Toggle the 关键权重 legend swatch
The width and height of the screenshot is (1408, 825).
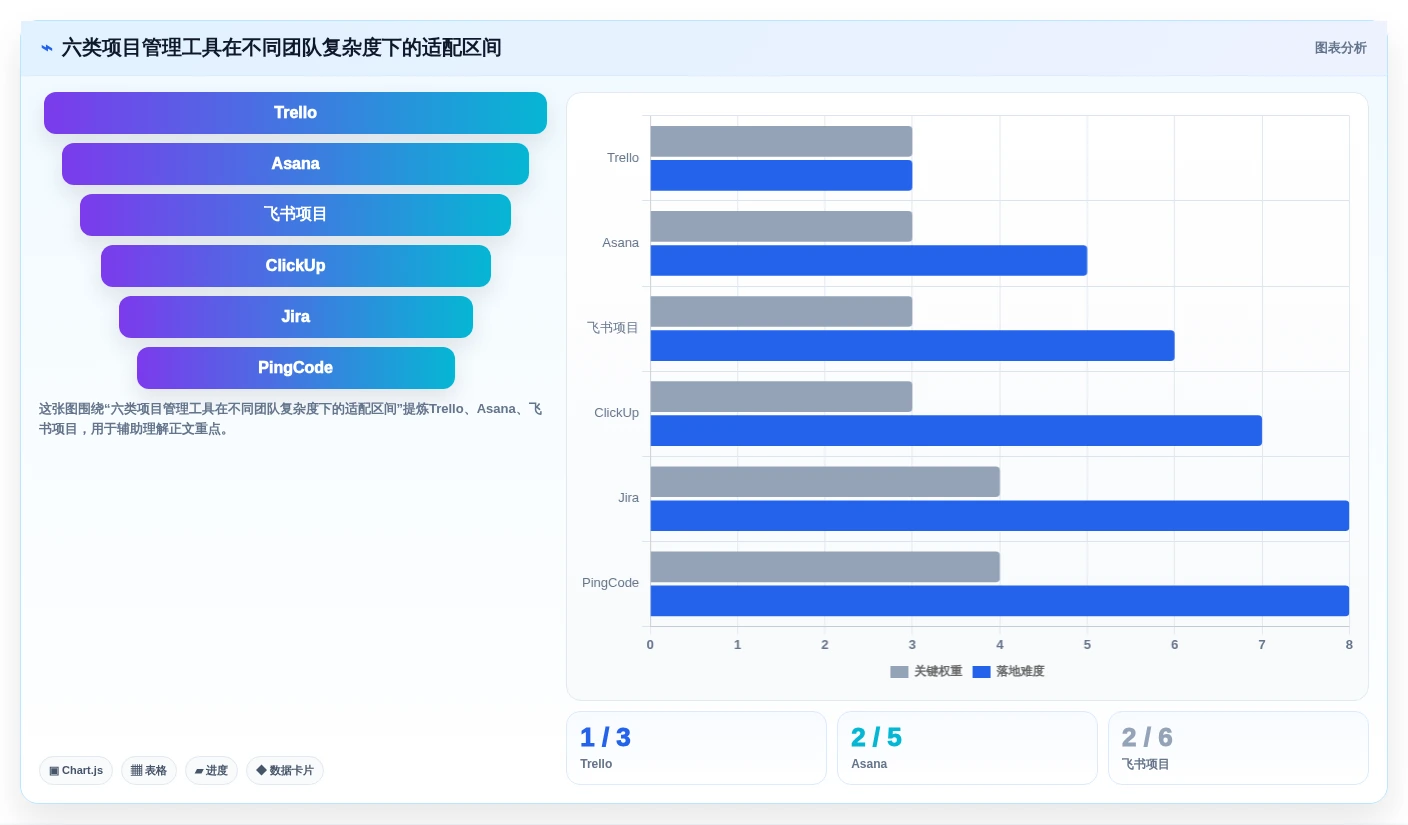pos(899,672)
